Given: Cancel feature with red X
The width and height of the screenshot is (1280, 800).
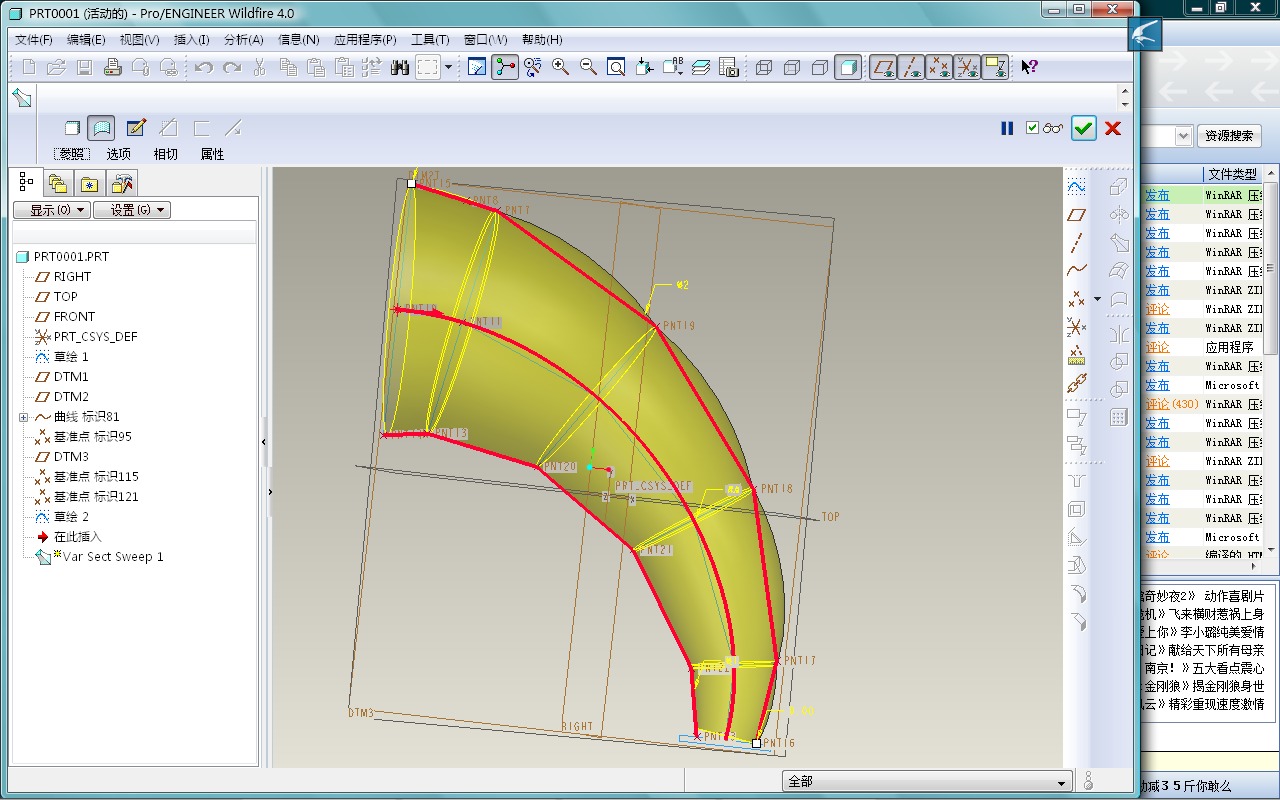Looking at the screenshot, I should pyautogui.click(x=1113, y=128).
